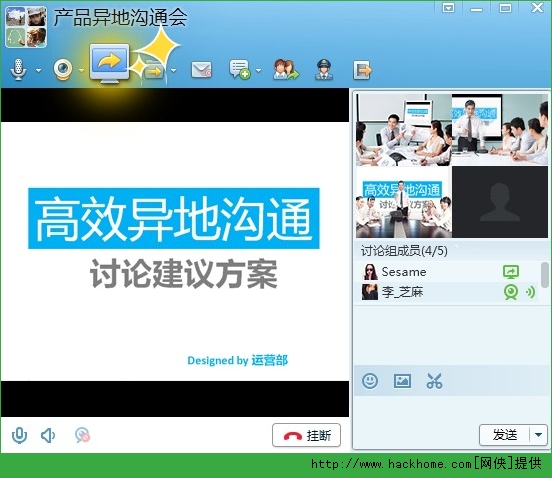Mute the microphone in bottom bar
552x478 pixels.
19,435
